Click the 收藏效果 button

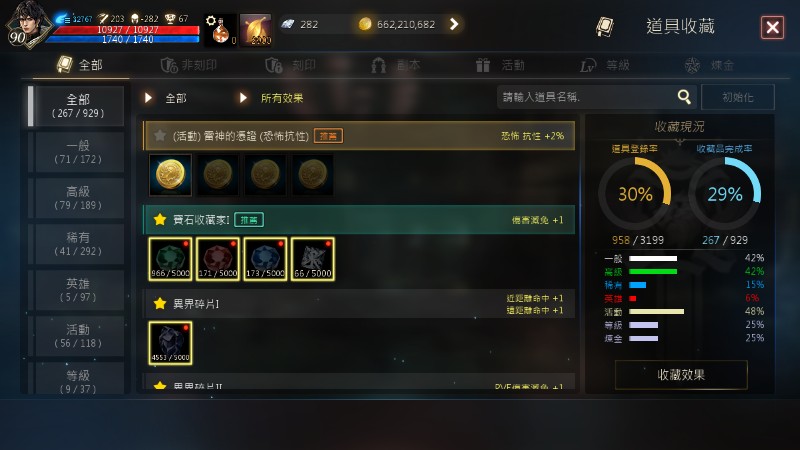click(681, 375)
